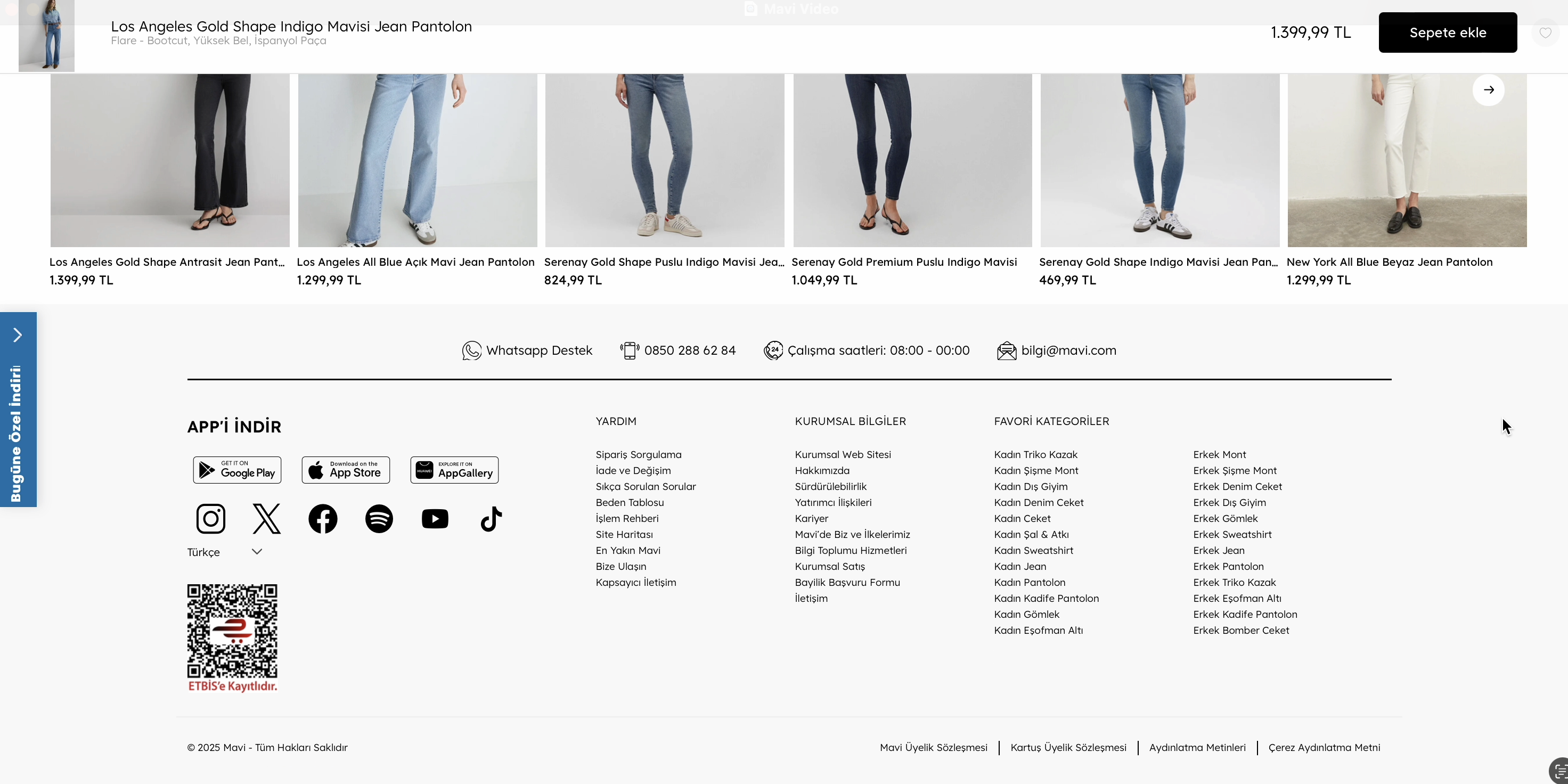This screenshot has height=784, width=1568.
Task: Click the Sepete ekle button
Action: (1448, 32)
